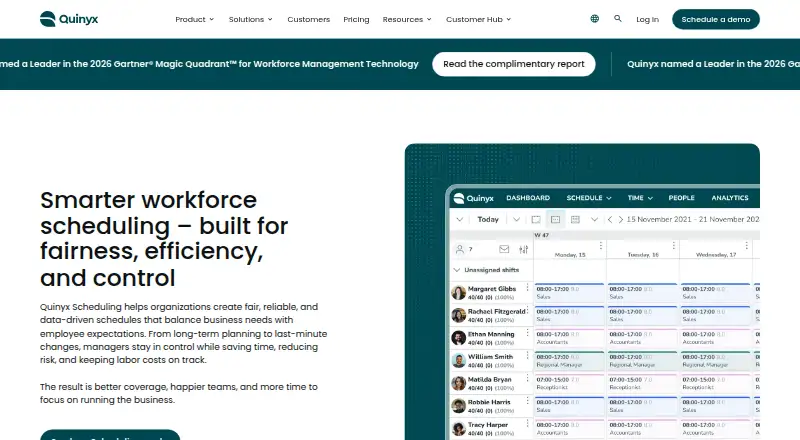Expand the Customer Hub menu
The image size is (800, 440).
point(479,19)
